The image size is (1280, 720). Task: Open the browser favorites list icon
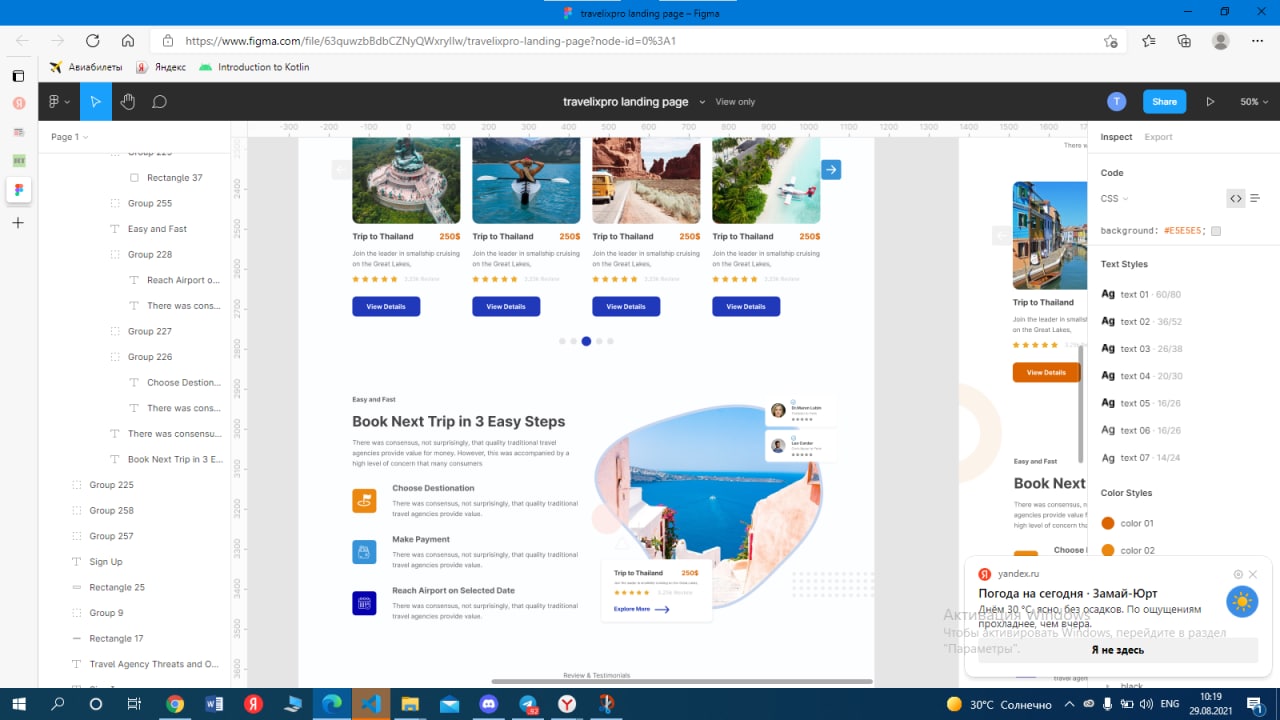[x=1148, y=41]
